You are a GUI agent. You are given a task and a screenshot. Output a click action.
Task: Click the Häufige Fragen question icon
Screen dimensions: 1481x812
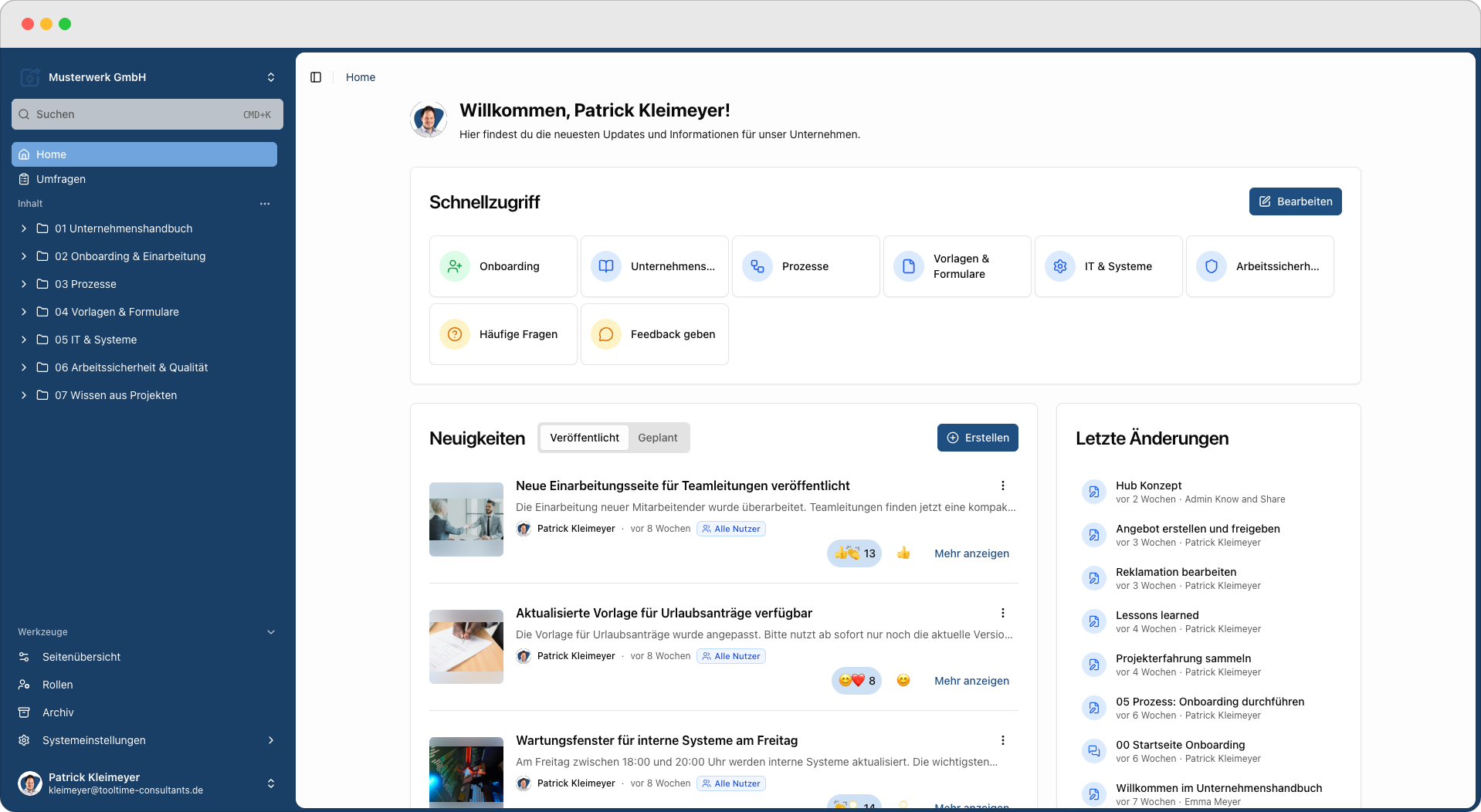click(455, 334)
